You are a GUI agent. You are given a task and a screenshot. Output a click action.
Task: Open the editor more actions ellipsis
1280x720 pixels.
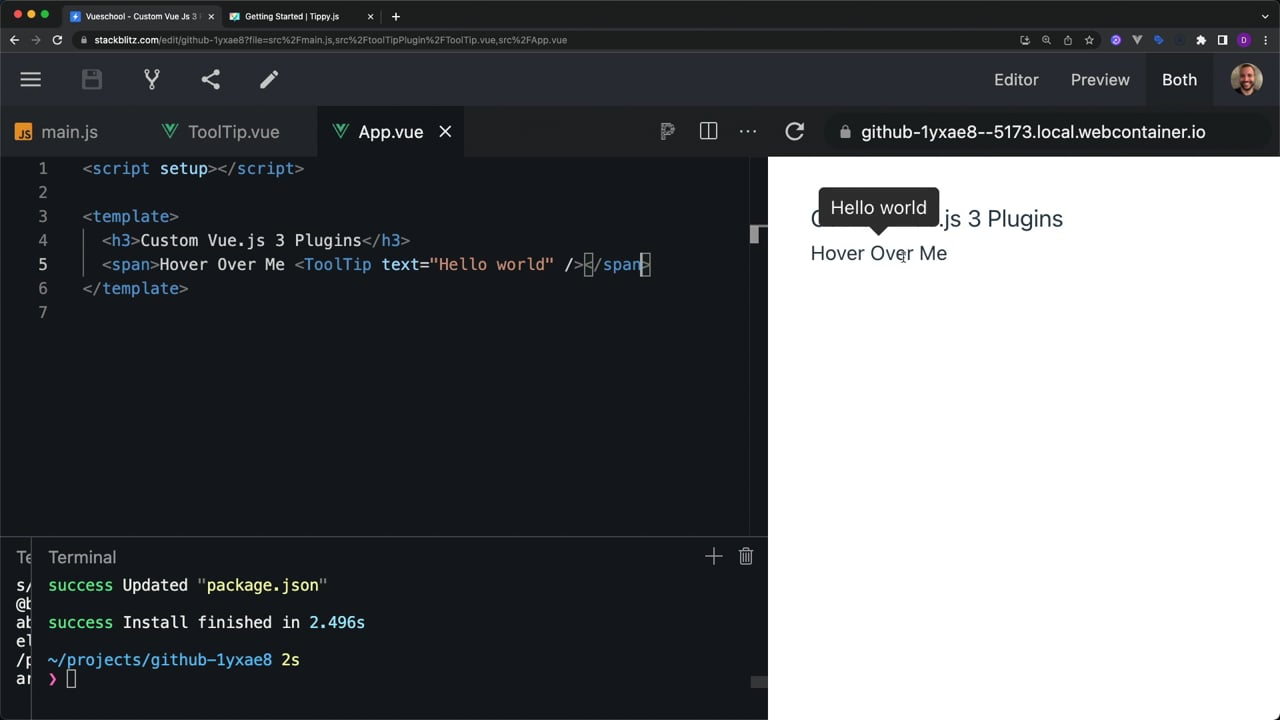tap(748, 131)
